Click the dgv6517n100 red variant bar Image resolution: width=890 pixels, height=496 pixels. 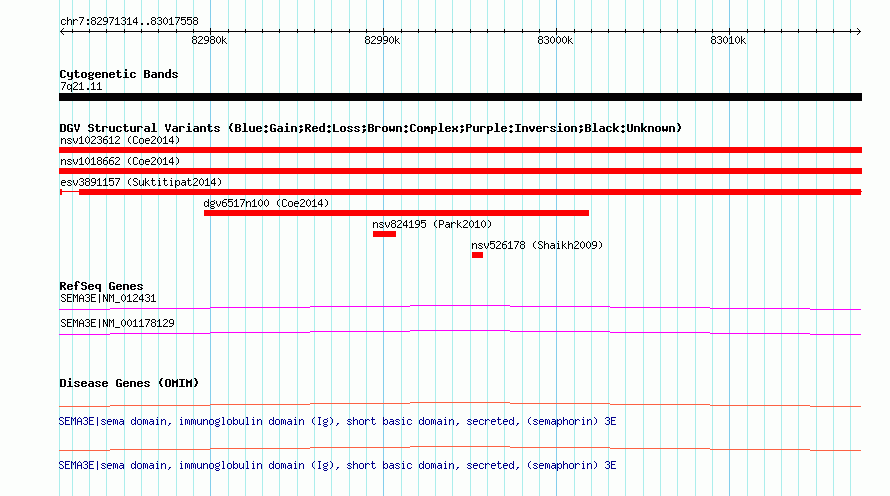pyautogui.click(x=396, y=213)
